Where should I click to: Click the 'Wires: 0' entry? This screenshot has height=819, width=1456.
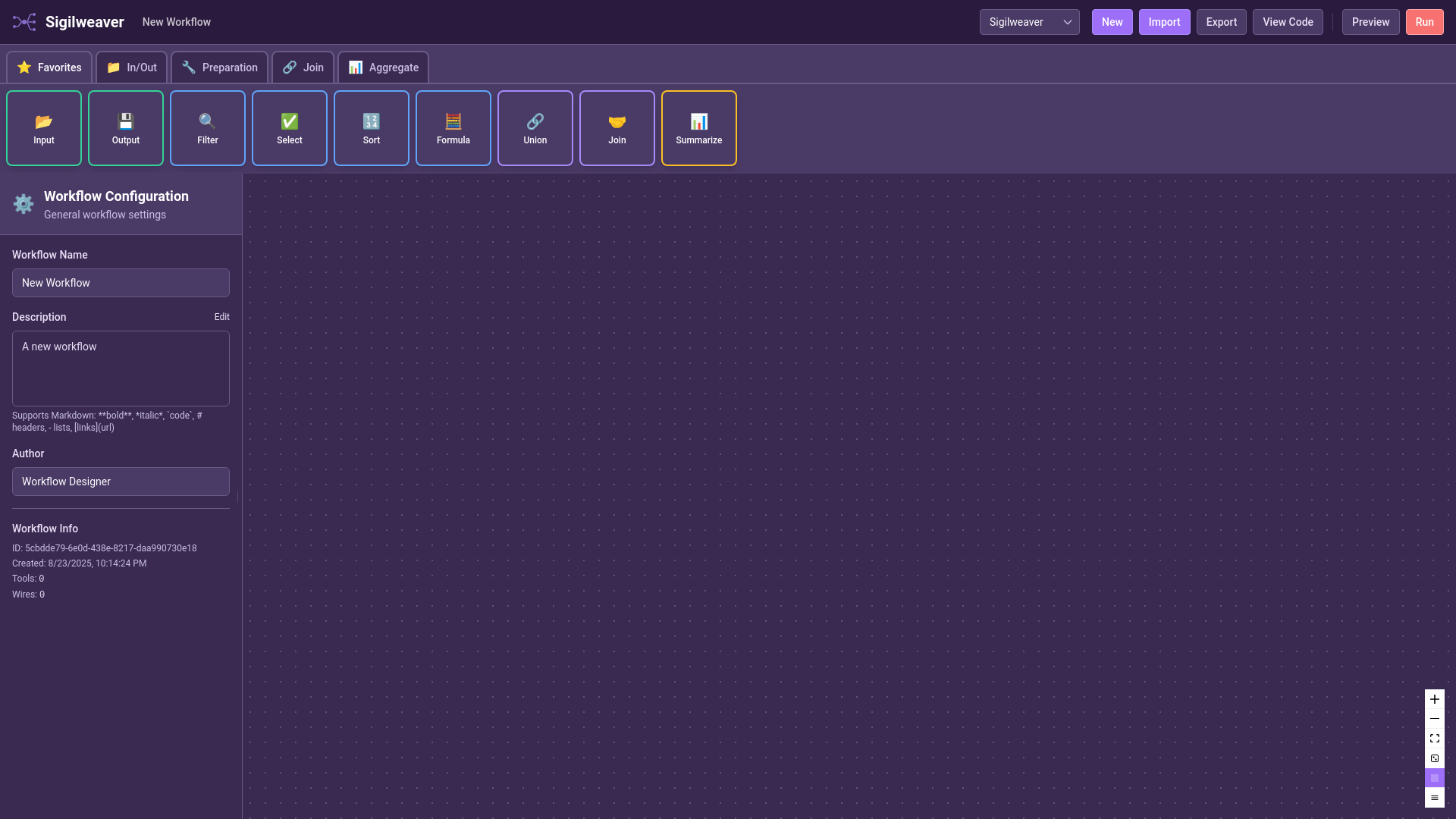28,595
